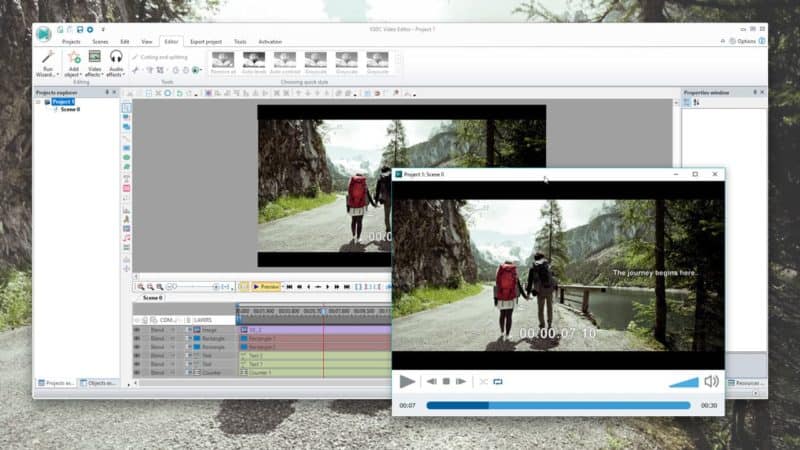Toggle visibility of the first Text layer

click(137, 356)
